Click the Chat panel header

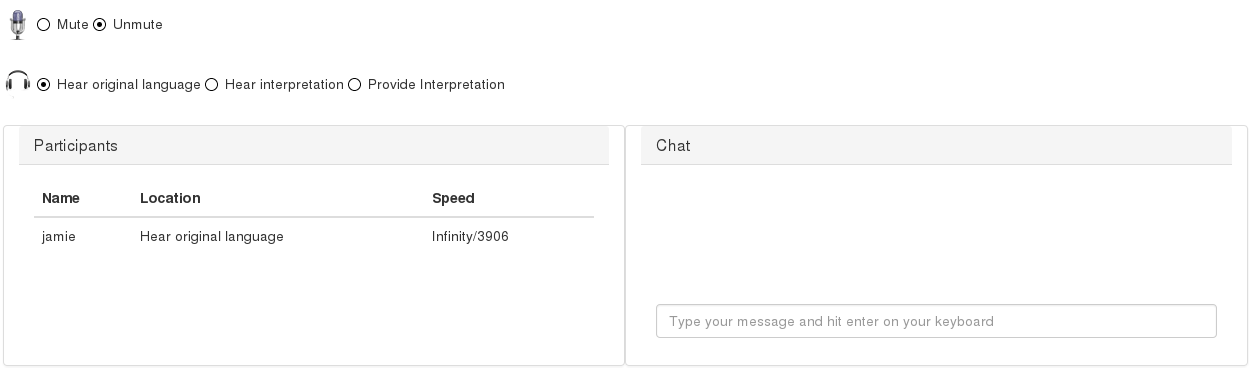pos(936,146)
